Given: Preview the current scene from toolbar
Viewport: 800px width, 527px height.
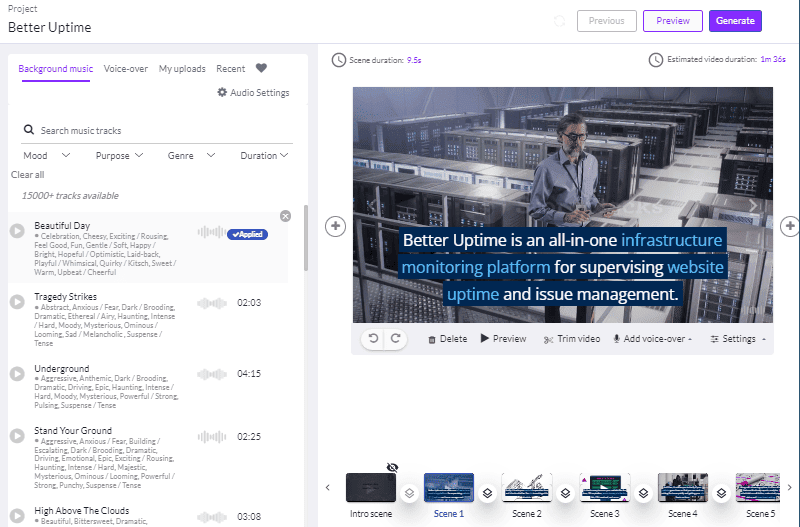Looking at the screenshot, I should coord(503,339).
